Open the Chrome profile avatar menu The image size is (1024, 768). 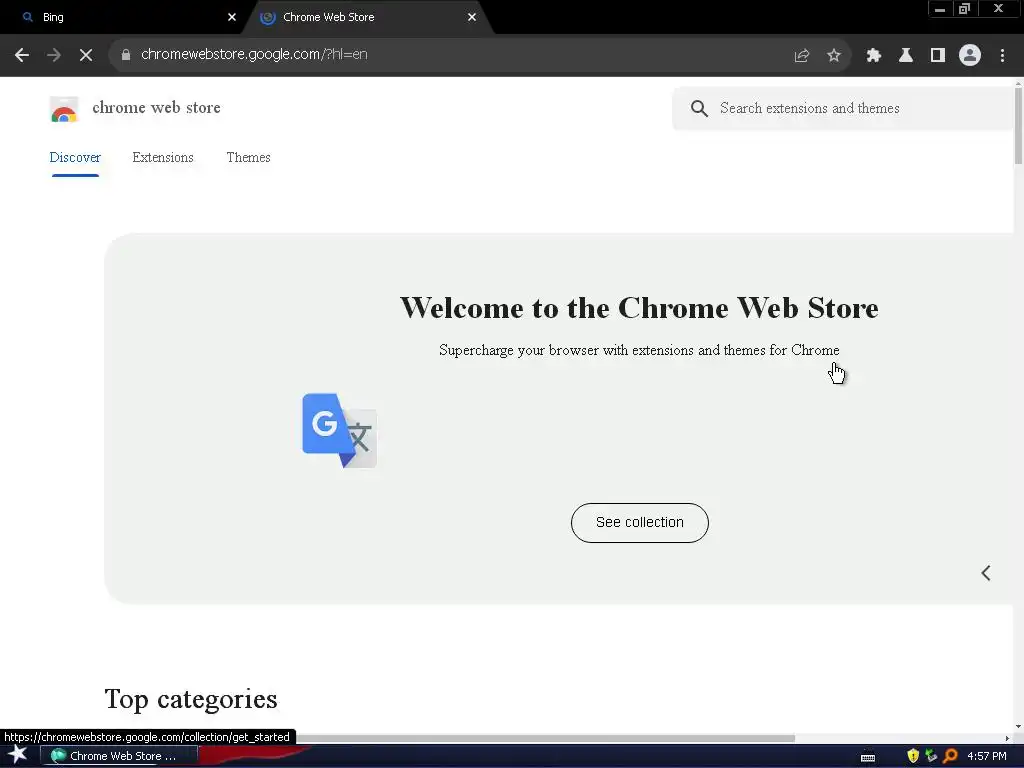[970, 56]
